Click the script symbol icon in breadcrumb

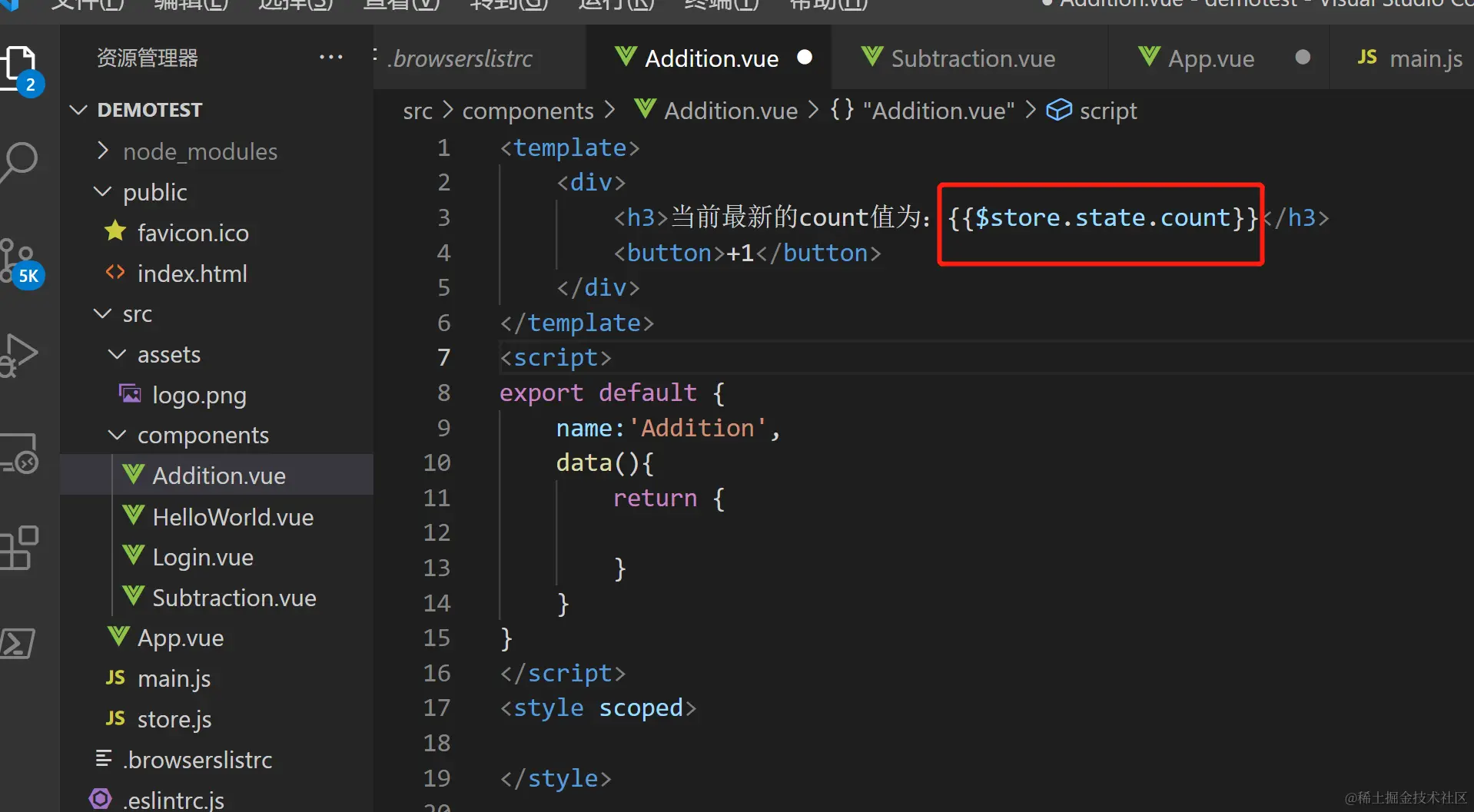[x=1059, y=110]
